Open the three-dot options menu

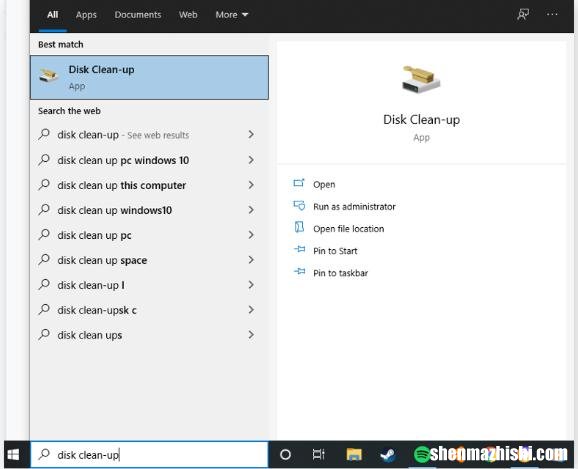pos(552,14)
